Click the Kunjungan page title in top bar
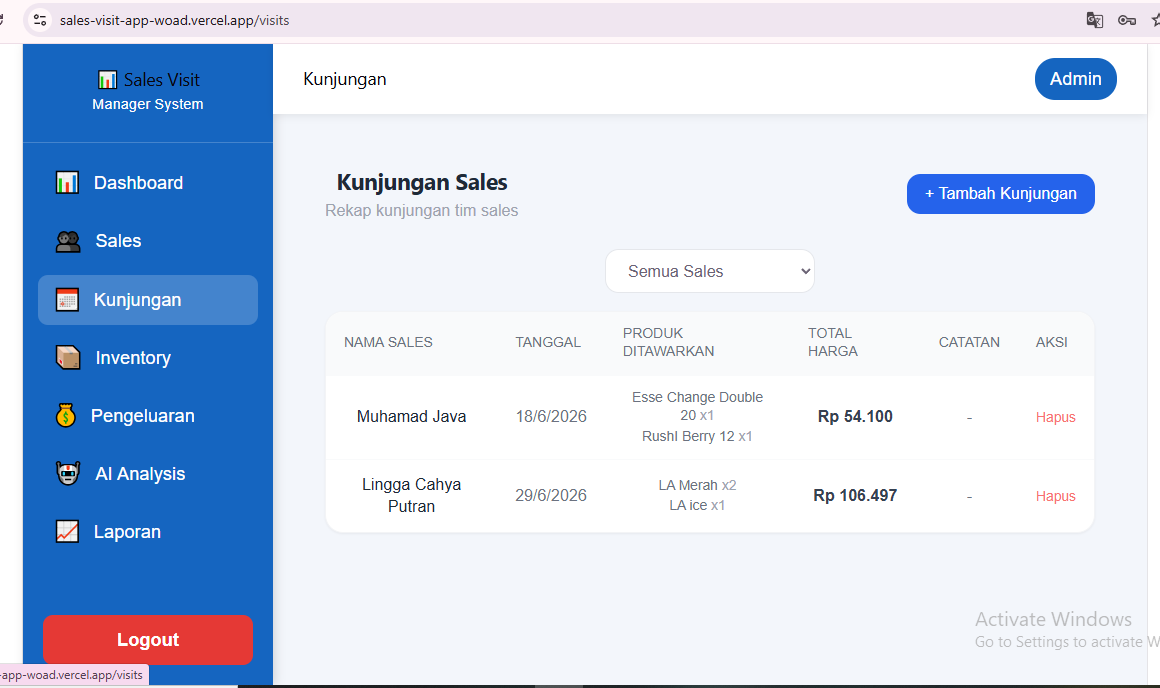The height and width of the screenshot is (688, 1160). pos(345,79)
